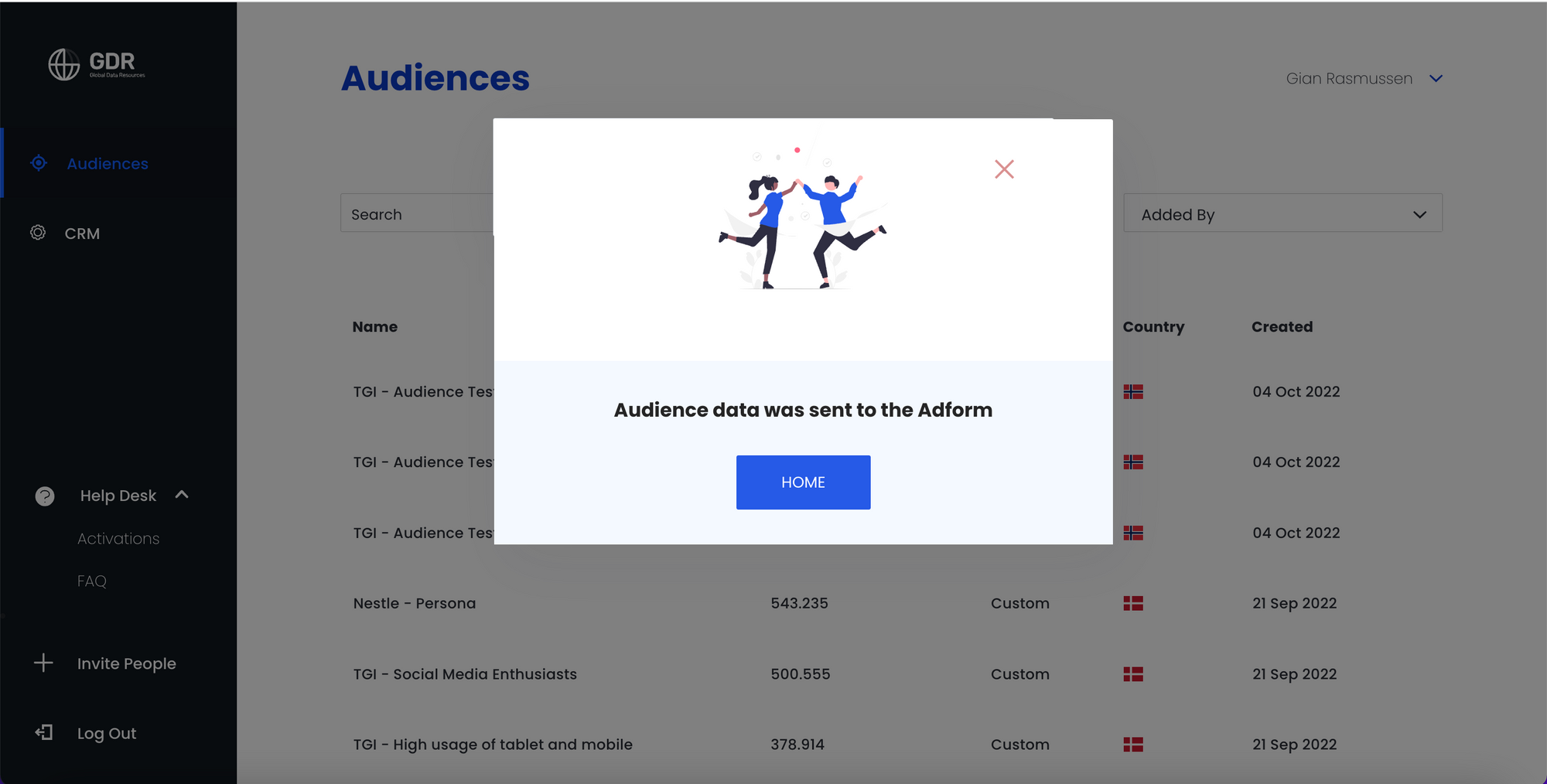
Task: Click the dialog message about Adform
Action: 803,410
